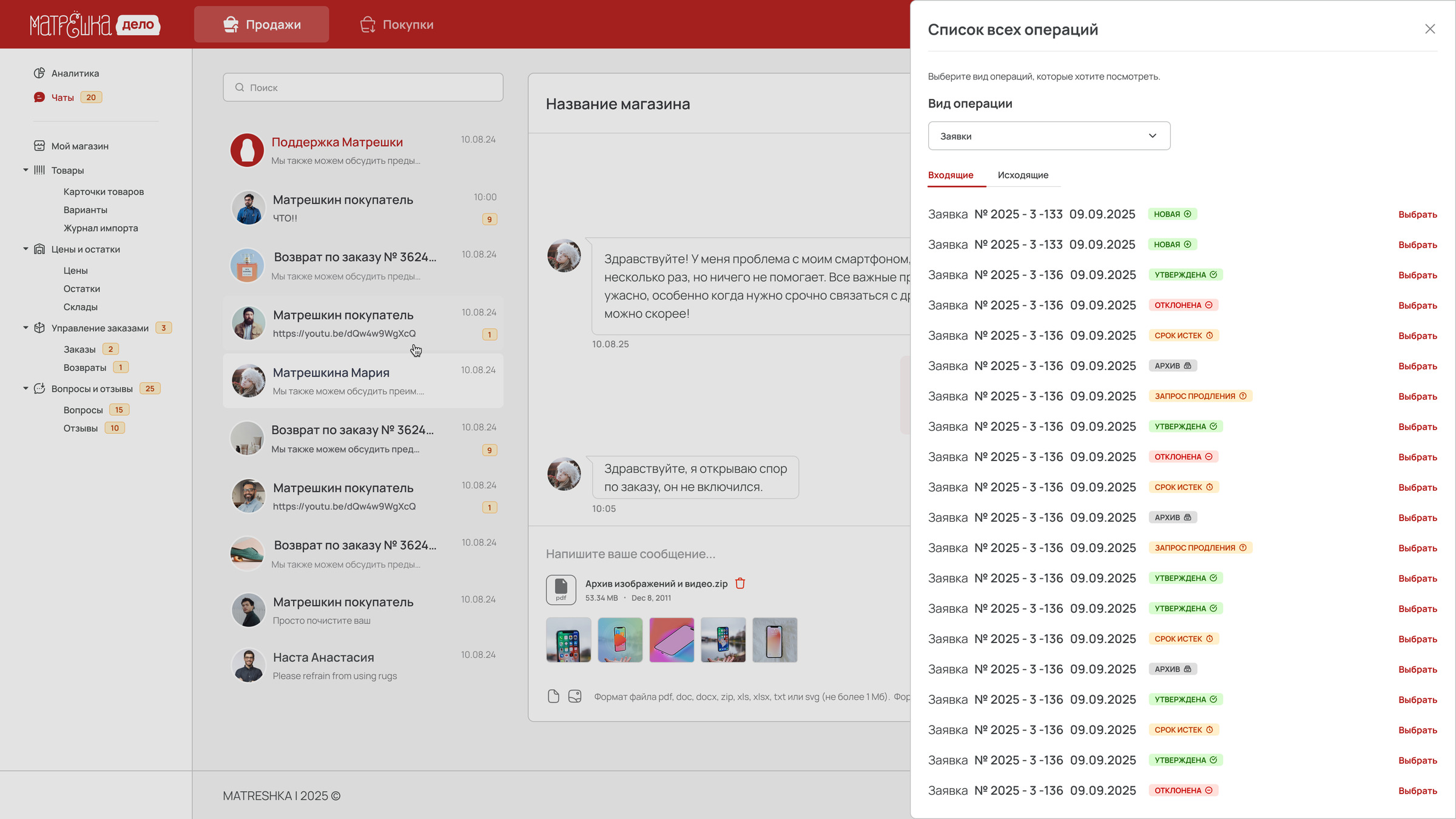Click the pdf file attachment icon
1456x819 pixels.
pyautogui.click(x=561, y=590)
